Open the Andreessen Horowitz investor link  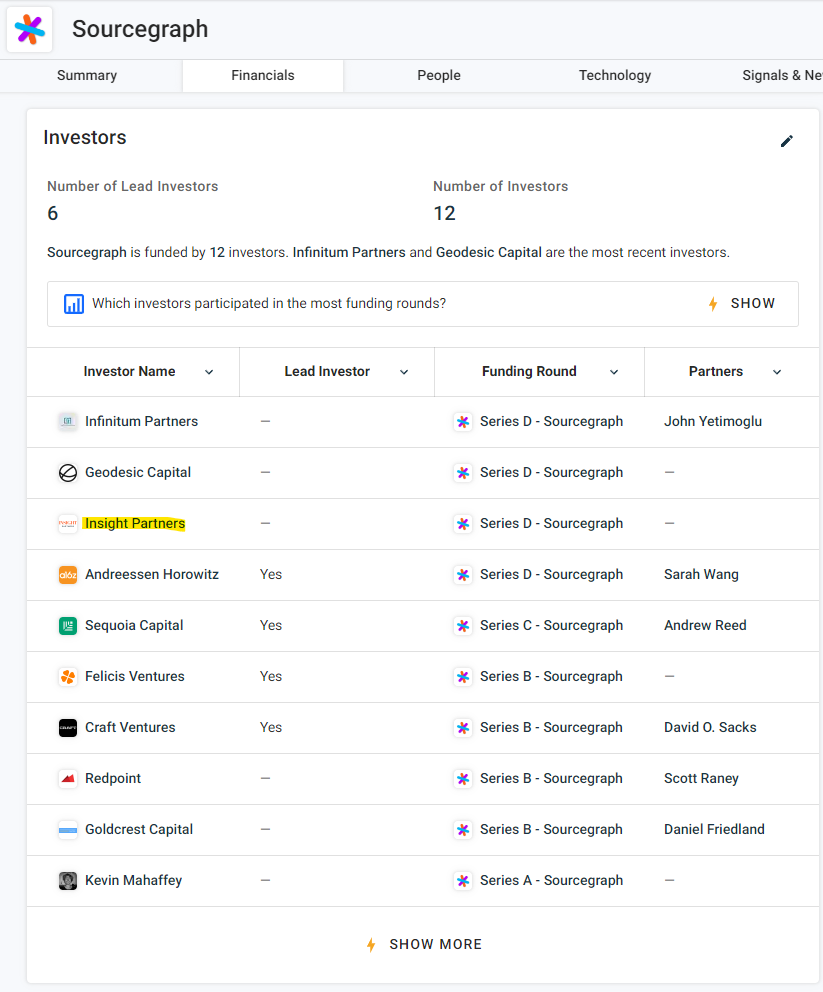[x=152, y=574]
